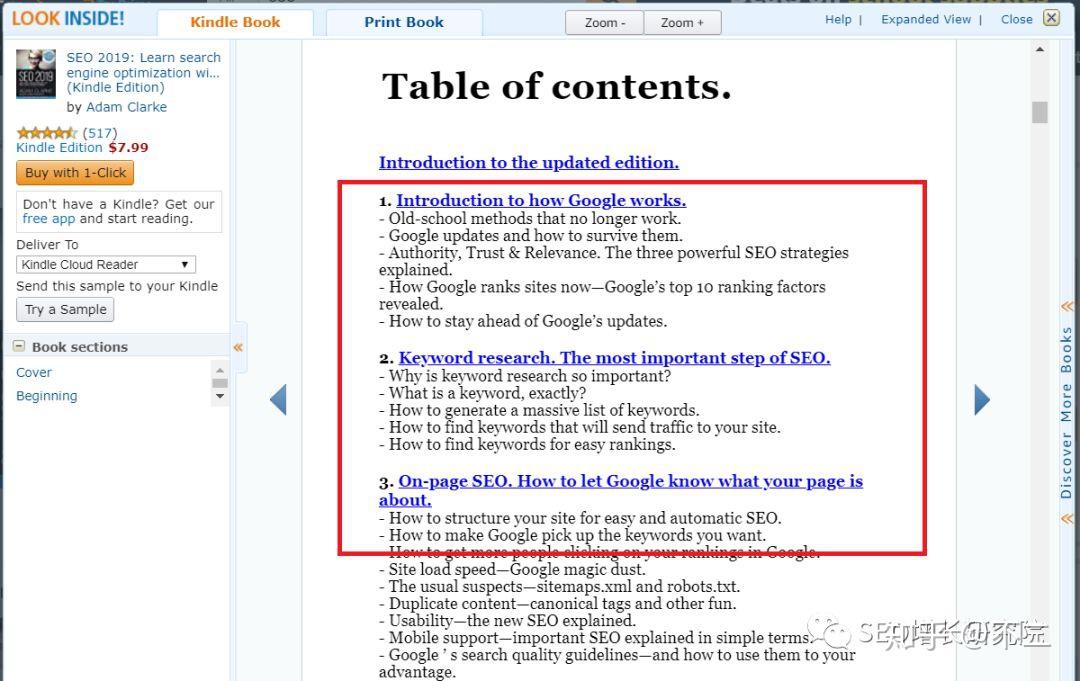Open the Deliver To Kindle Cloud Reader dropdown

coord(106,264)
